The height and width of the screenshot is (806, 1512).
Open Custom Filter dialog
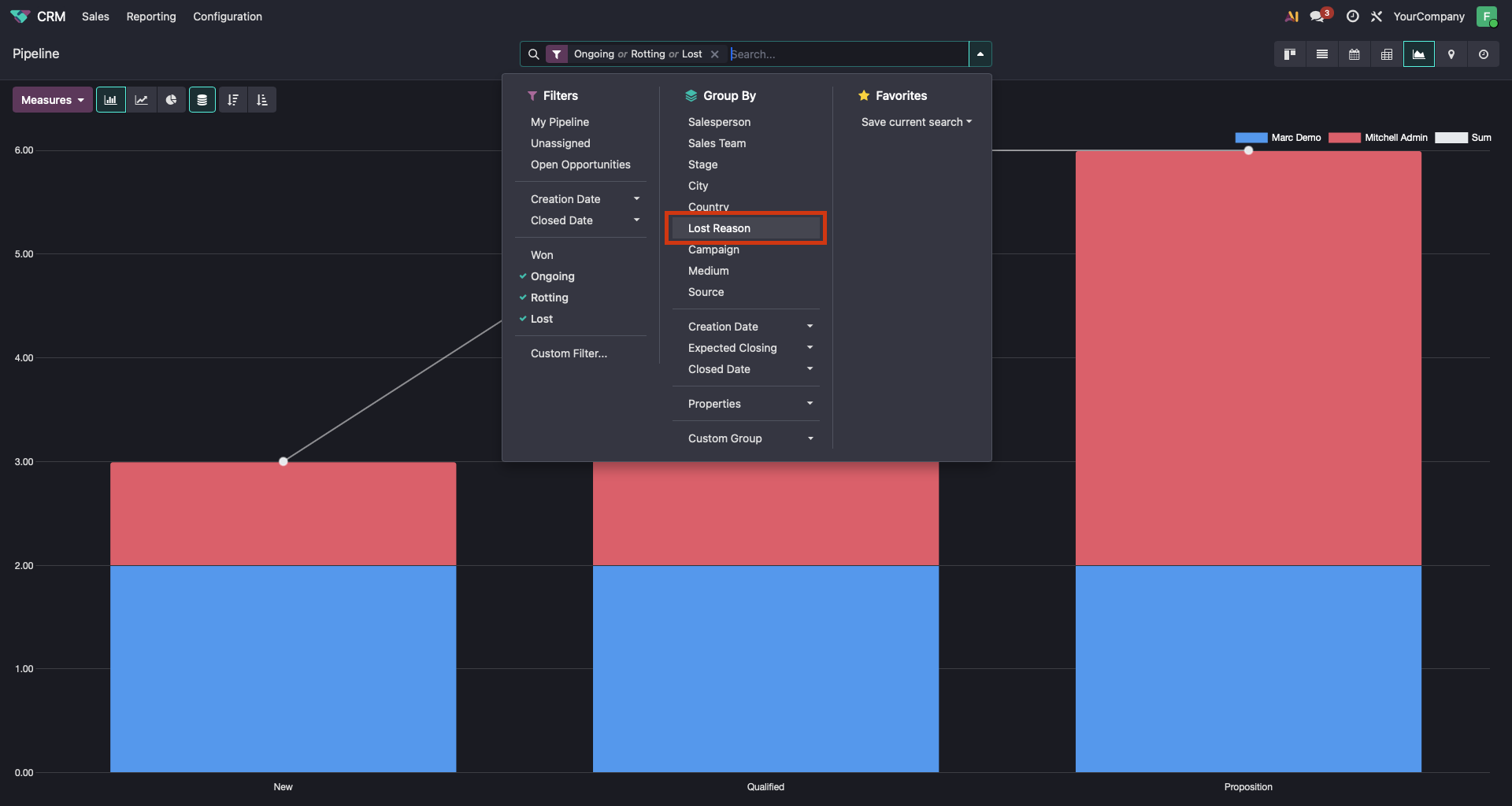[x=569, y=353]
